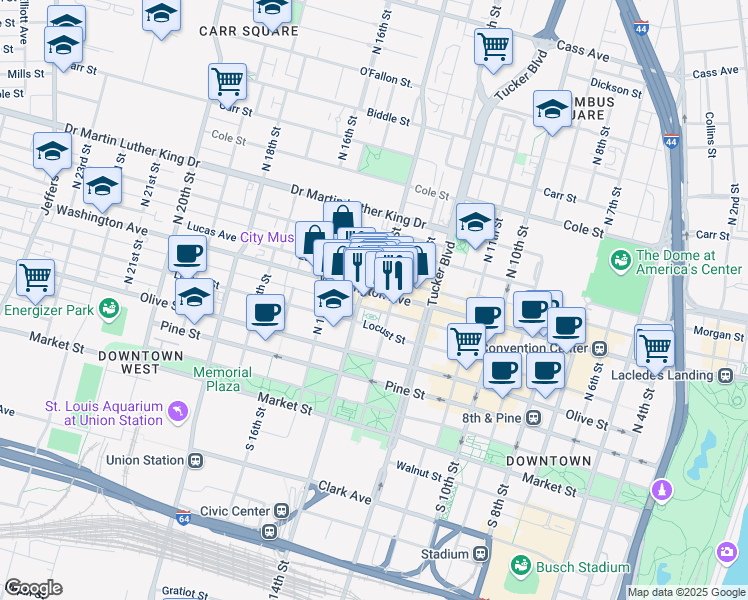Click the N 4th St street label
Screen dimensions: 748x600
pos(644,411)
